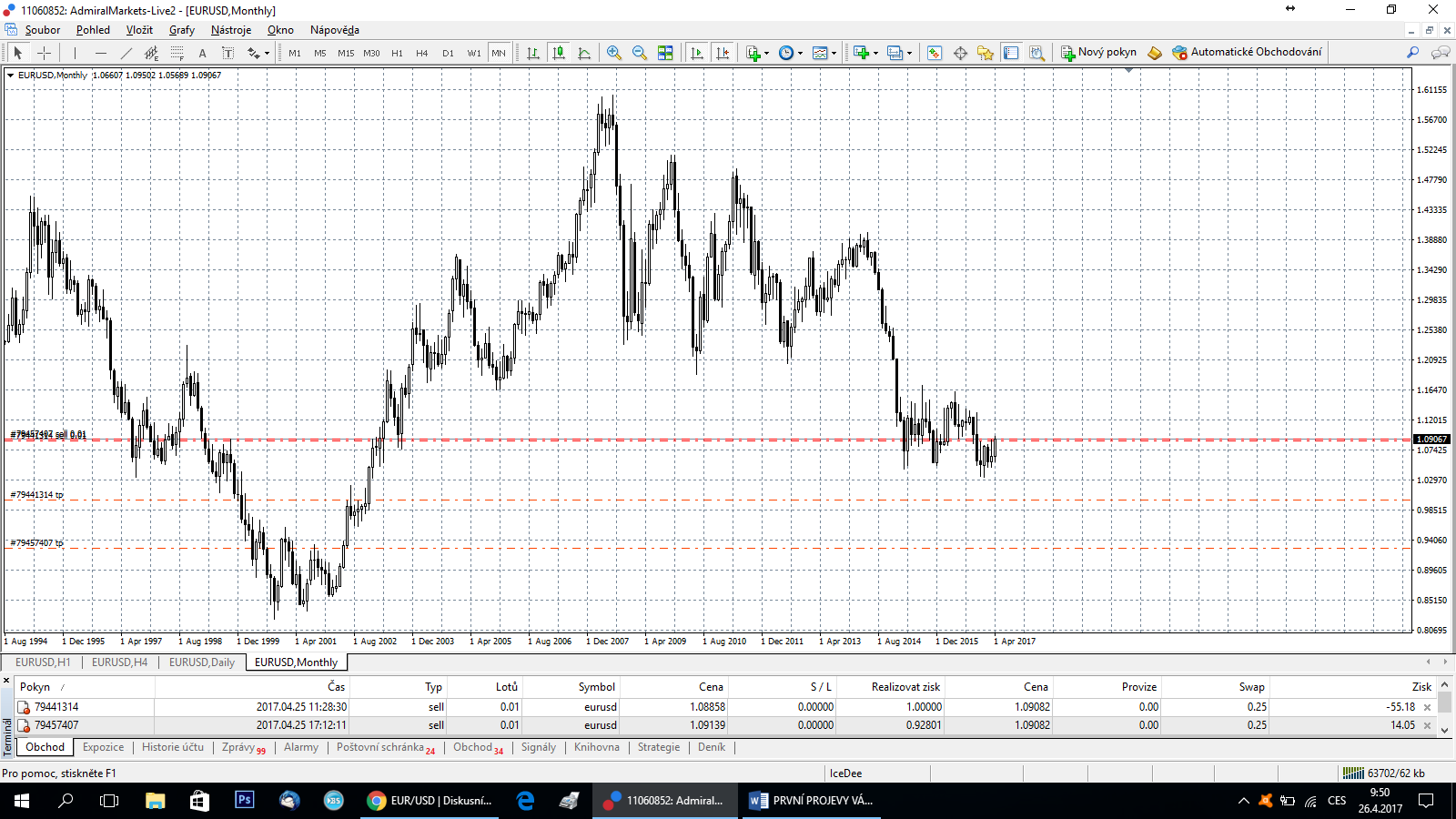1456x819 pixels.
Task: Enable the D1 timeframe button
Action: click(x=448, y=53)
